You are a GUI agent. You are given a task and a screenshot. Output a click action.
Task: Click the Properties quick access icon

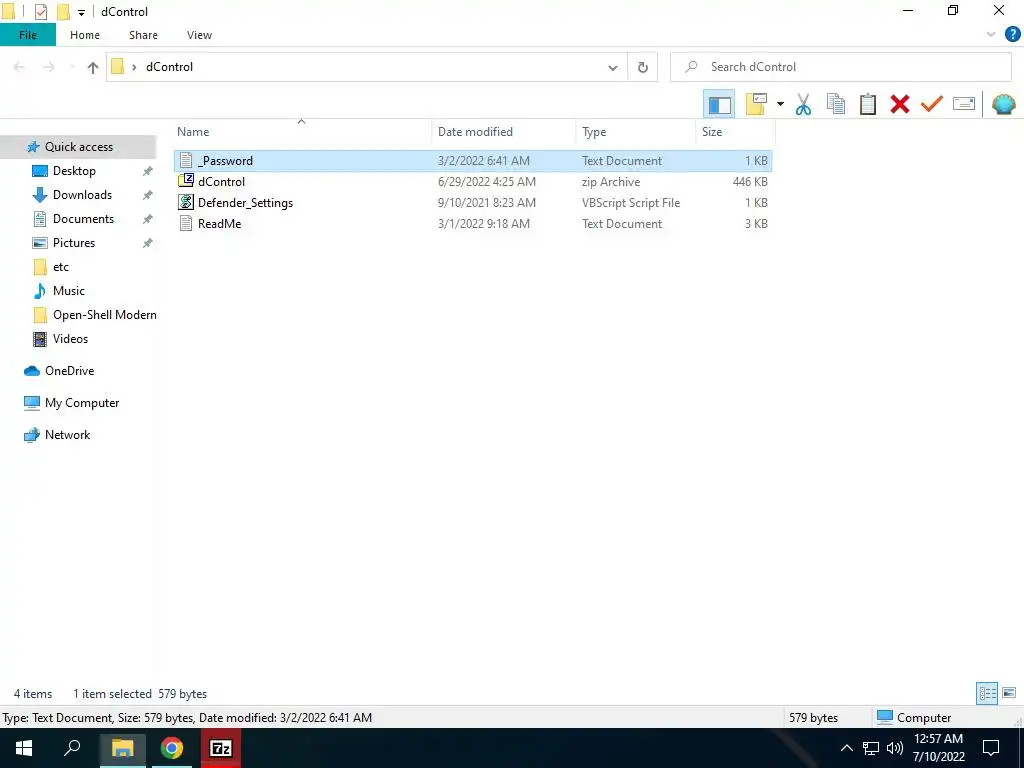click(x=40, y=12)
